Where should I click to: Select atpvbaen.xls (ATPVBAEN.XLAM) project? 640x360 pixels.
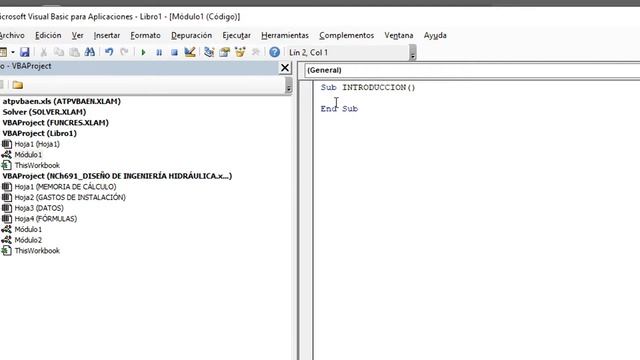[62, 101]
